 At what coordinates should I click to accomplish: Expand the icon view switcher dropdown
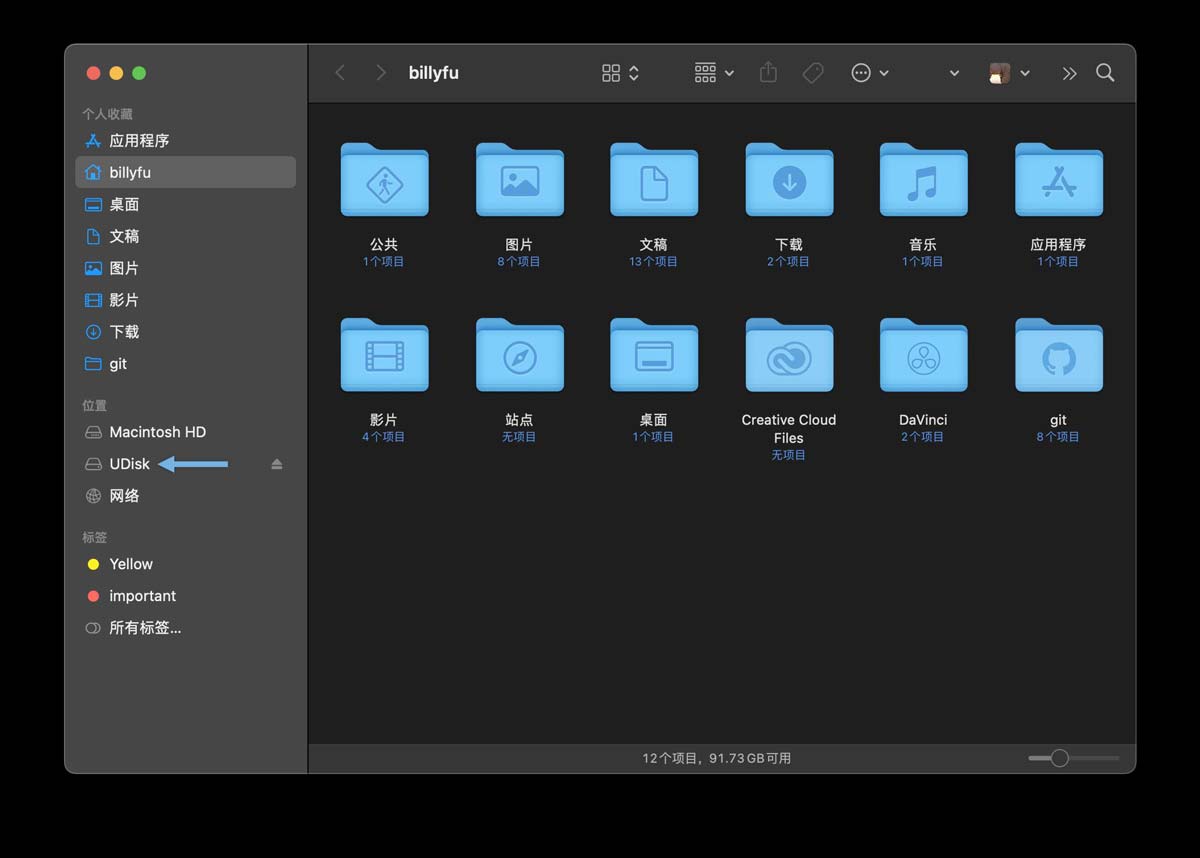pos(620,73)
